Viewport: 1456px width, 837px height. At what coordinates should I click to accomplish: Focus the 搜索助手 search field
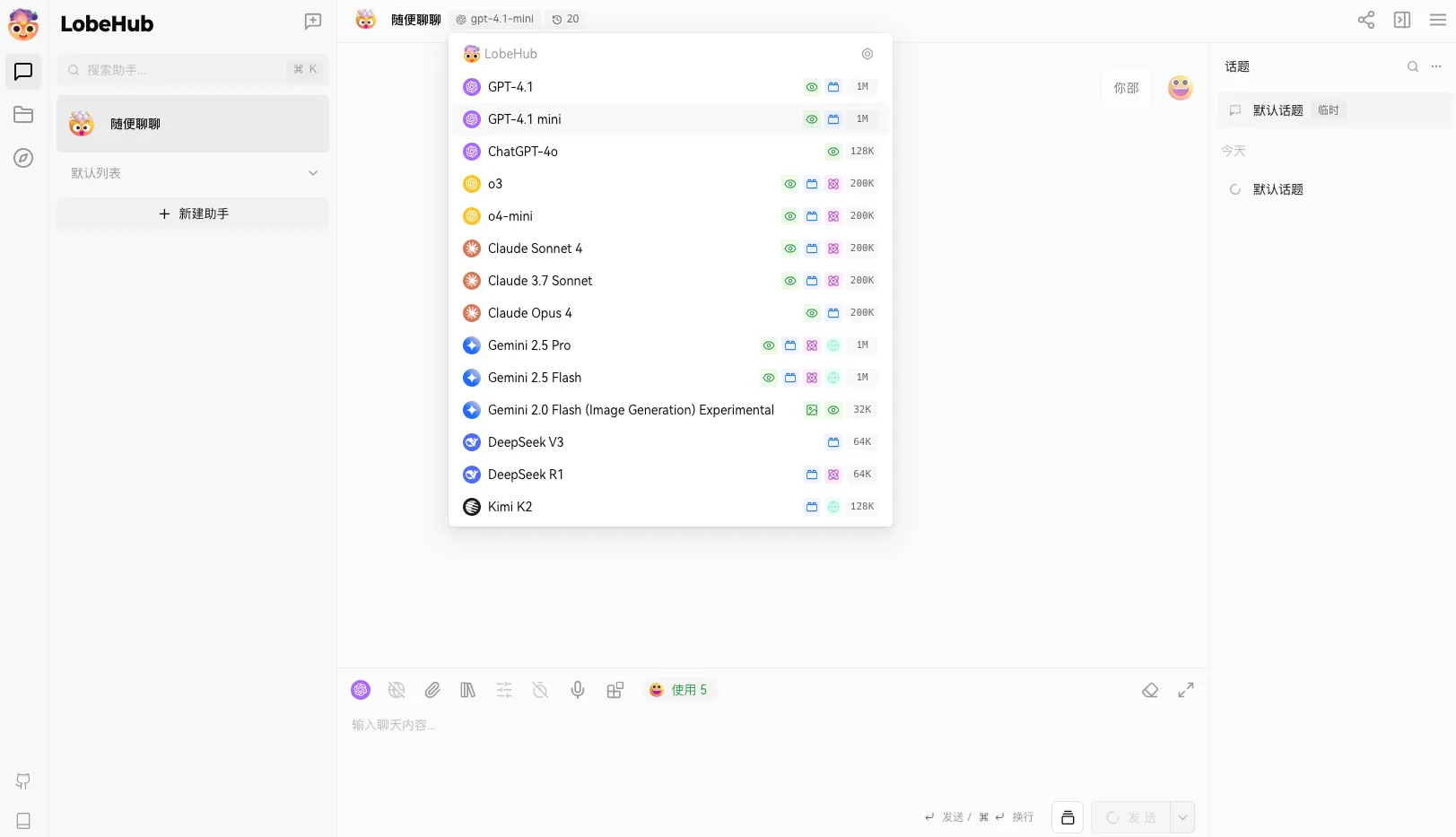[193, 70]
